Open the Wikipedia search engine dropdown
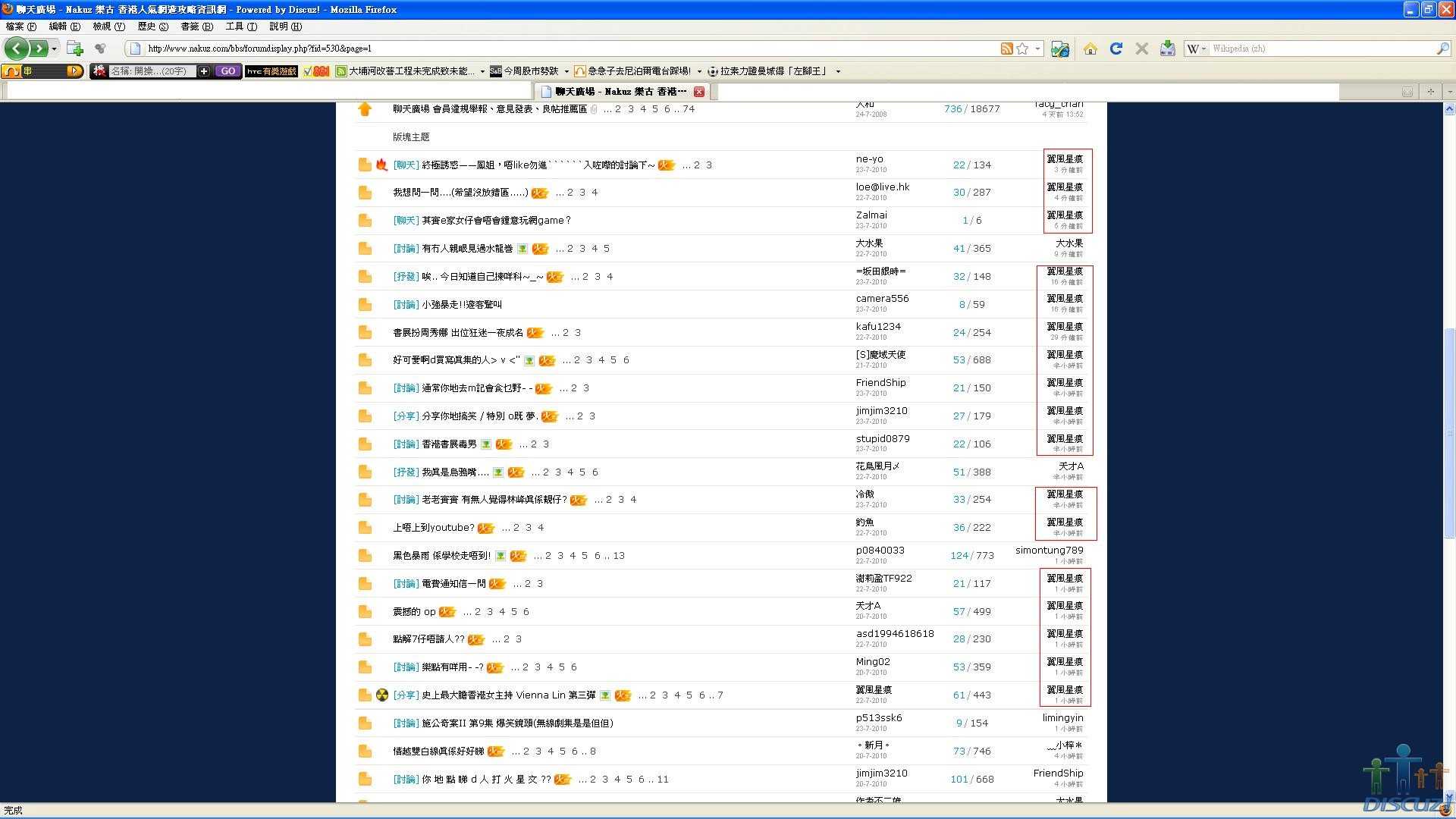1456x819 pixels. click(x=1196, y=49)
